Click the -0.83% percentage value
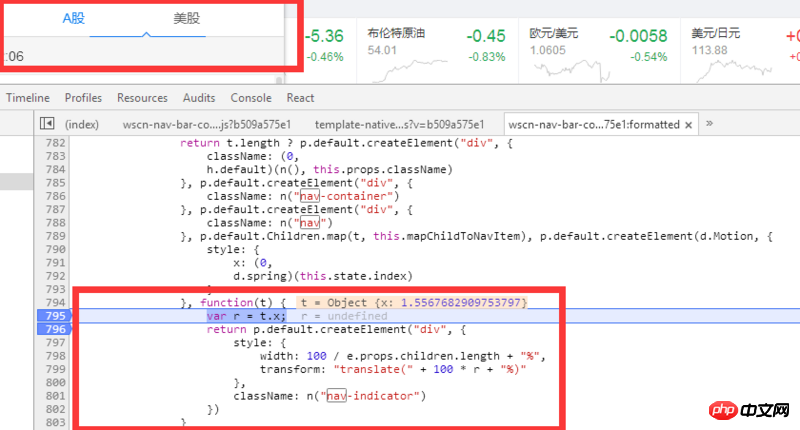This screenshot has width=800, height=430. point(487,57)
